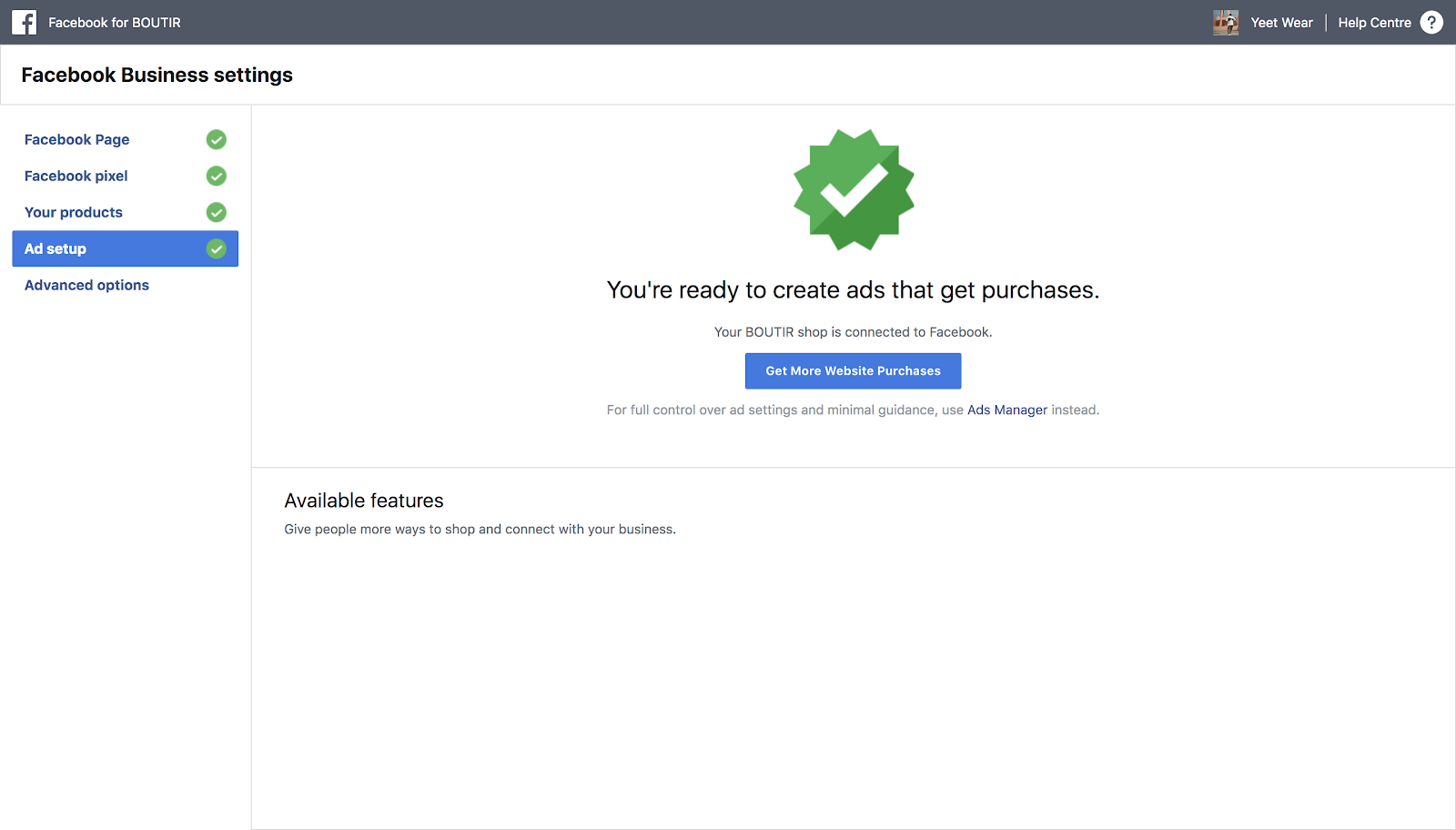
Task: Click the green check beside Facebook Page
Action: pyautogui.click(x=217, y=139)
